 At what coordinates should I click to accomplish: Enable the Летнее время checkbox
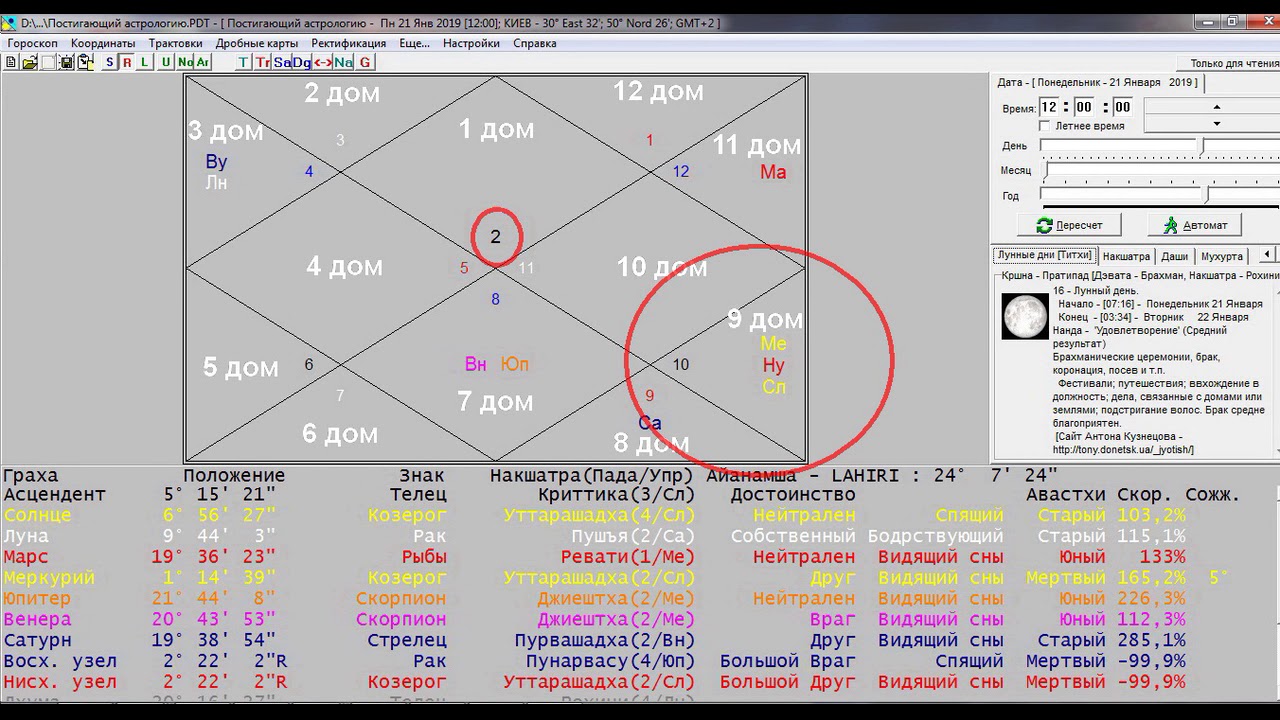(x=1045, y=126)
